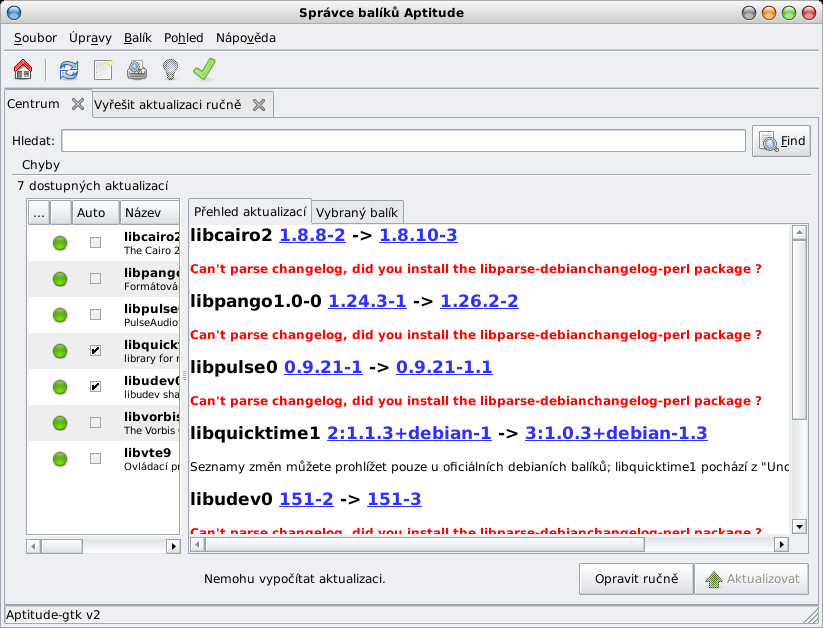Open libquicktime1 version 2:1.1.3+debian-1 link

click(x=409, y=433)
